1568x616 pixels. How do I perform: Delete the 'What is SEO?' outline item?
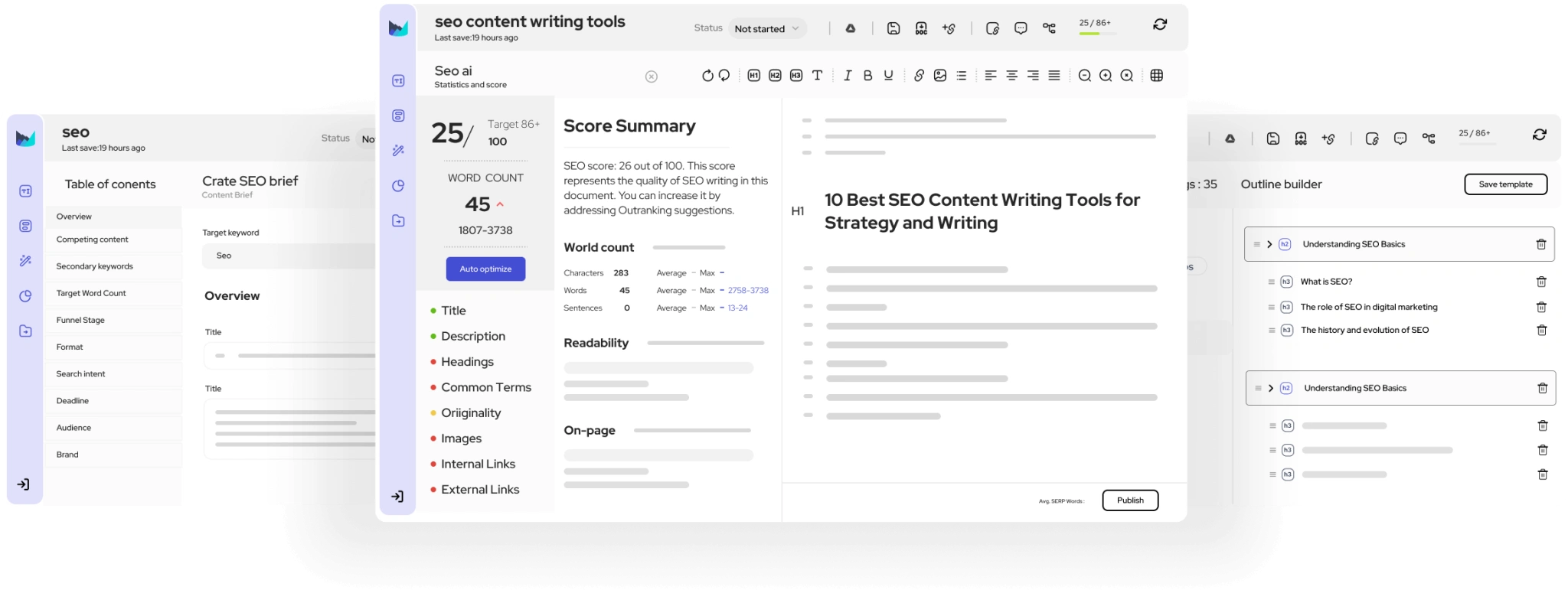pos(1541,282)
